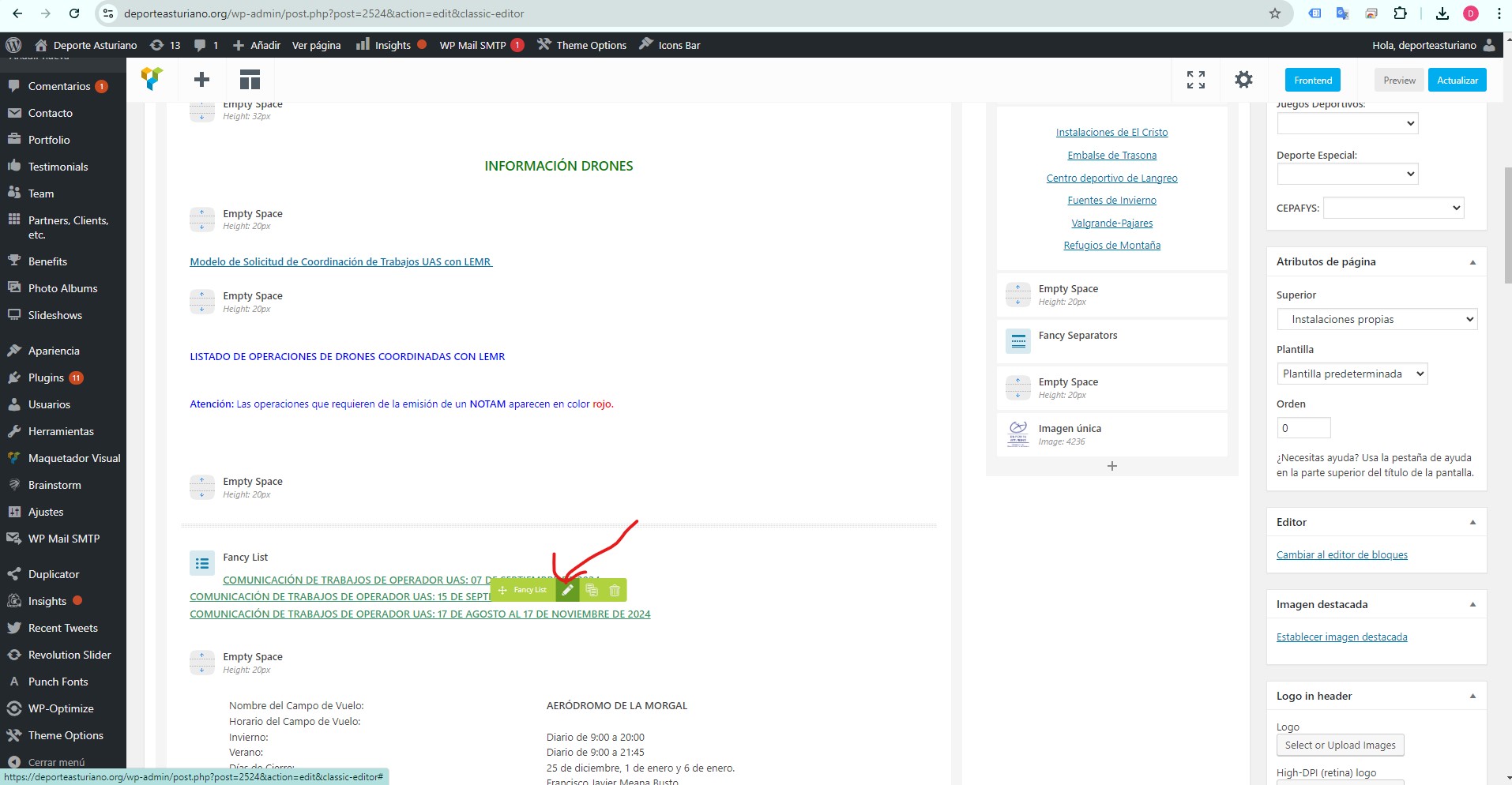Open the Chrome profile avatar
This screenshot has height=785, width=1512.
pyautogui.click(x=1471, y=13)
